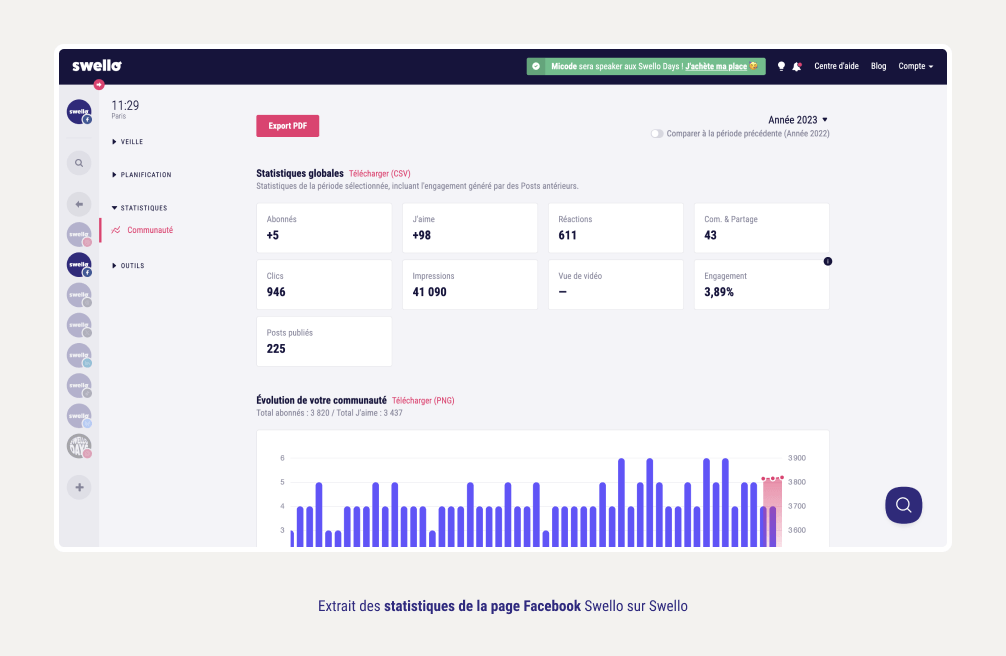The image size is (1006, 656).
Task: Open the chat support bubble icon
Action: click(903, 505)
